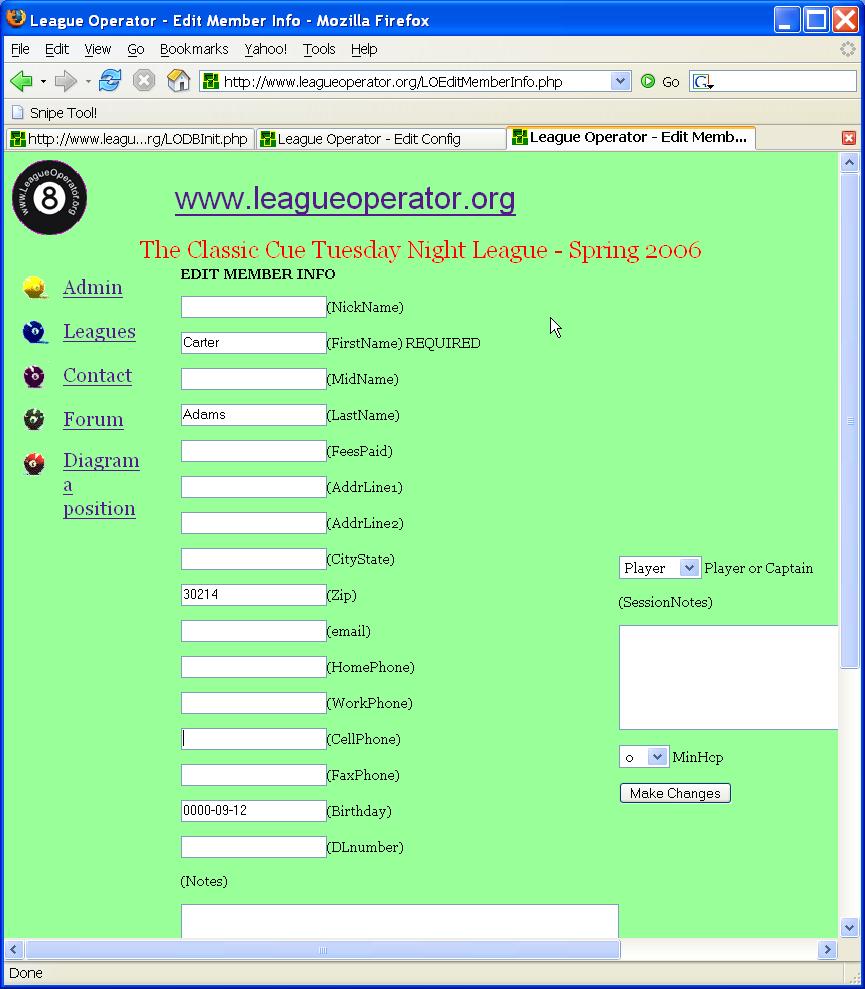Open the Bookmarks menu
The height and width of the screenshot is (989, 865).
(194, 49)
